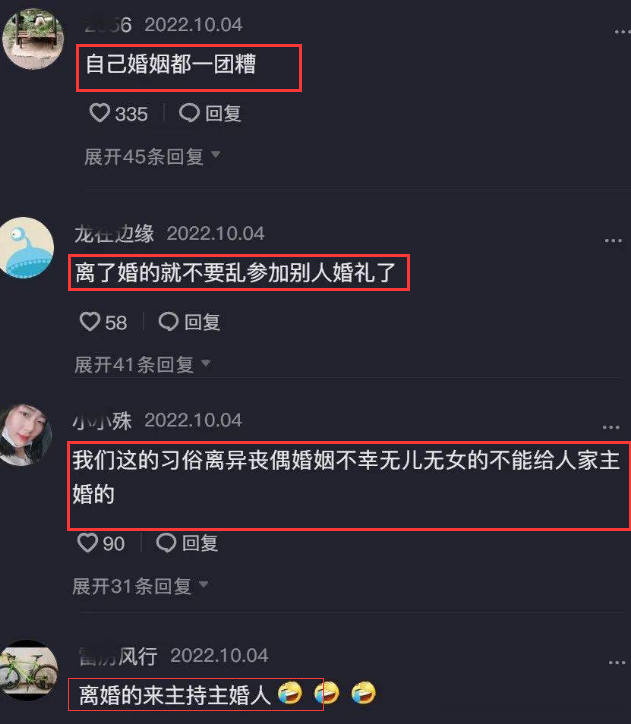Viewport: 631px width, 724px height.
Task: Expand 展开31条回复 replies
Action: pyautogui.click(x=140, y=586)
